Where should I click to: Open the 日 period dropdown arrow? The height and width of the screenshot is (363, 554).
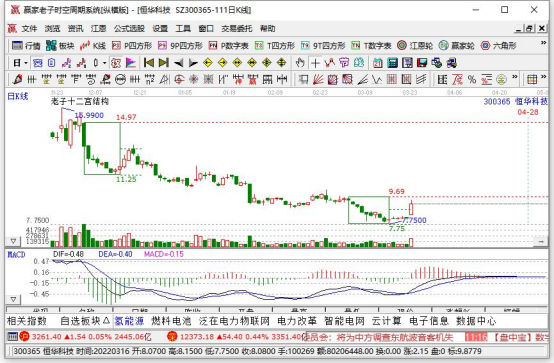(x=26, y=63)
